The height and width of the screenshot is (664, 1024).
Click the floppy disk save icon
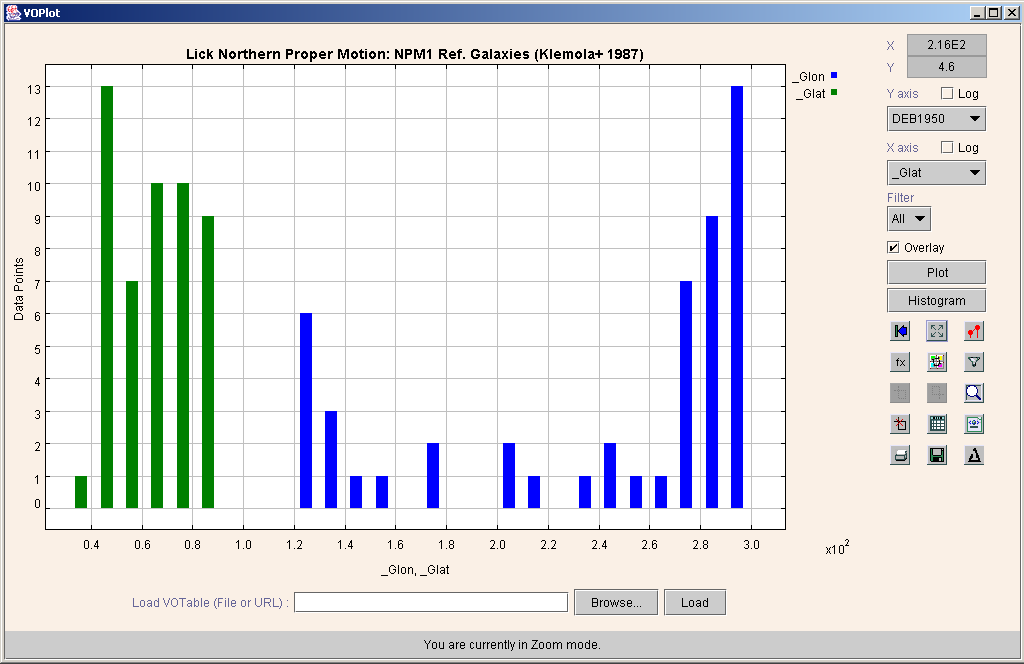point(936,455)
